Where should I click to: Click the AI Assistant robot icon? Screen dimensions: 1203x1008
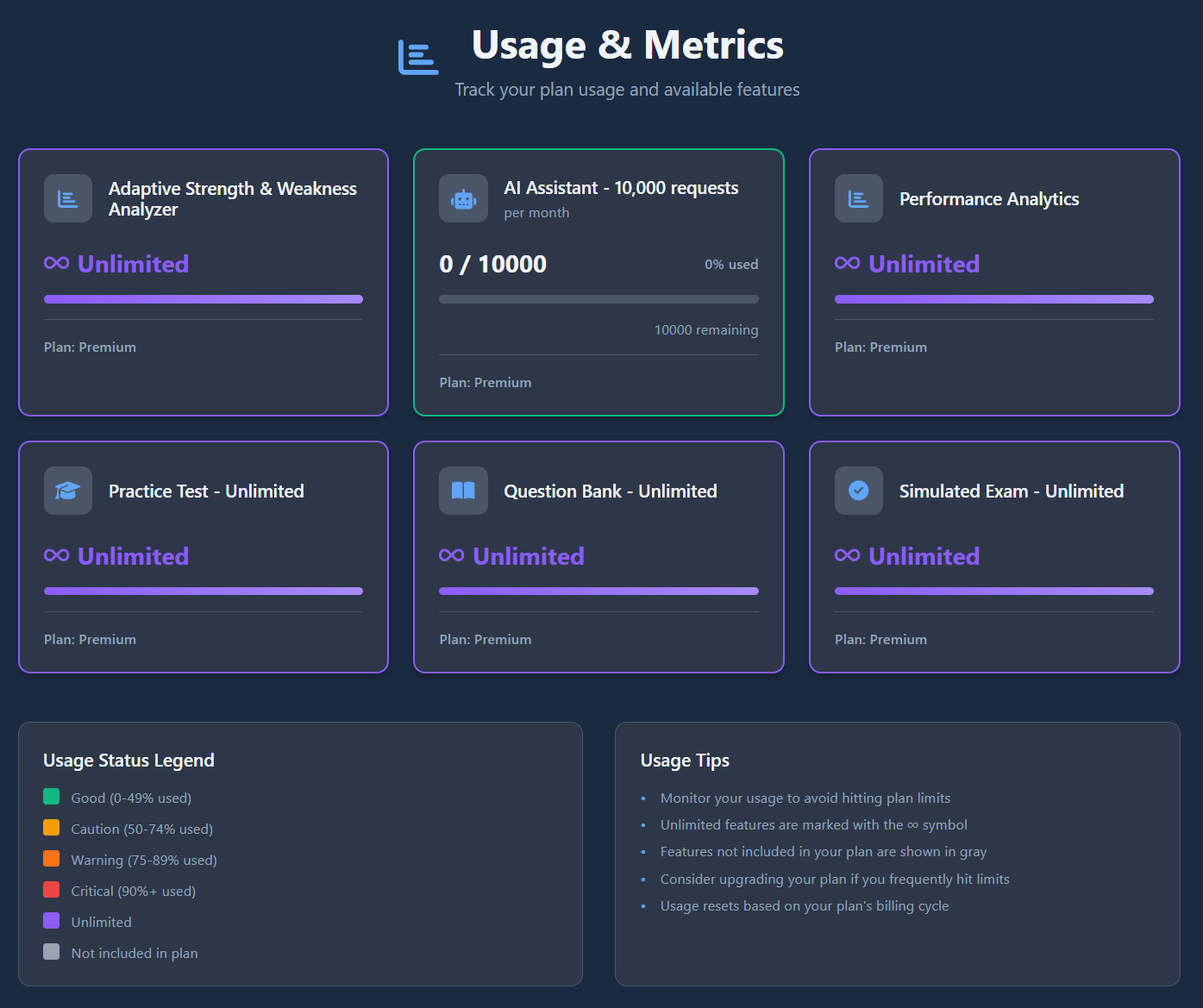[463, 198]
